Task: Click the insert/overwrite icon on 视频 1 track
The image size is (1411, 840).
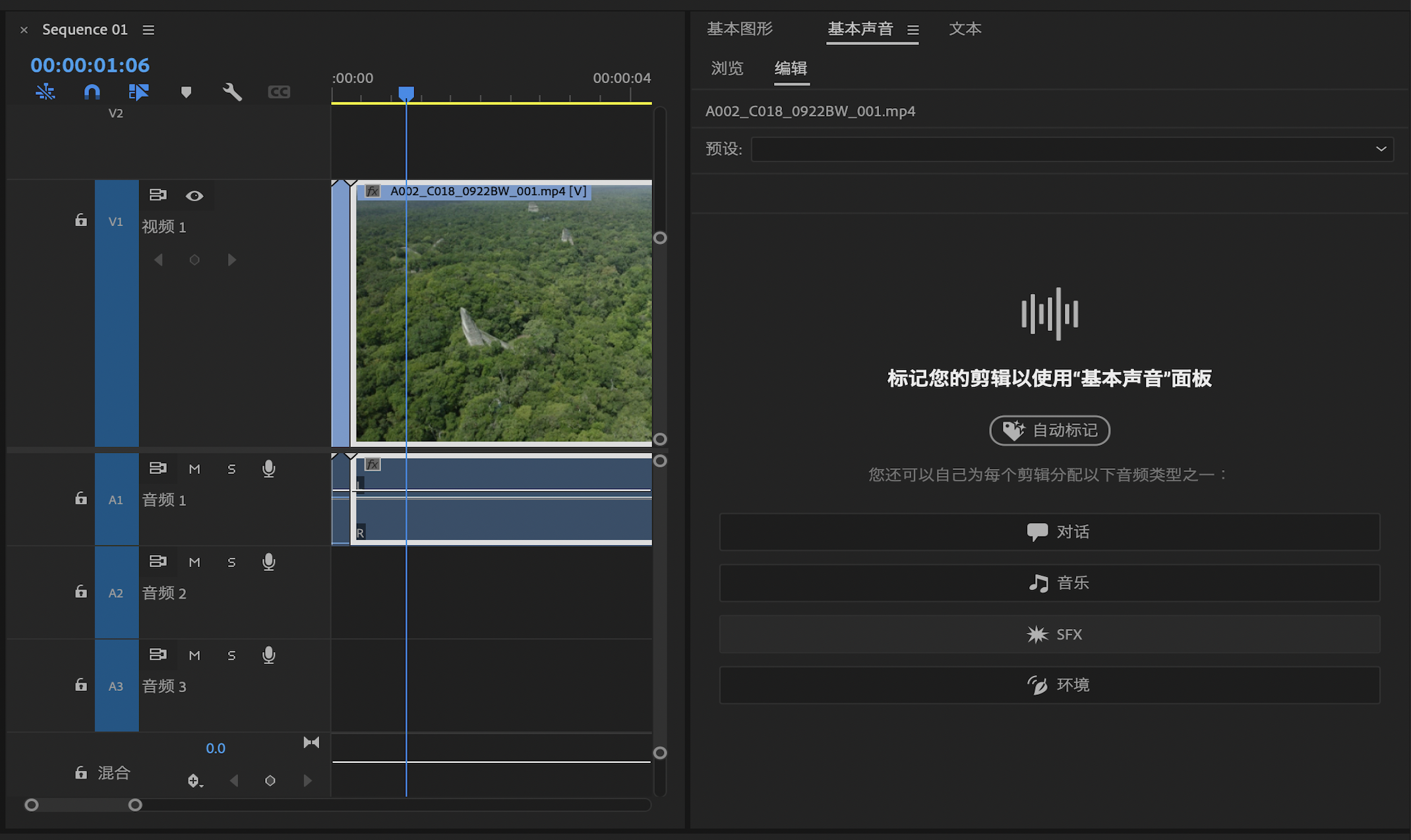Action: [x=158, y=195]
